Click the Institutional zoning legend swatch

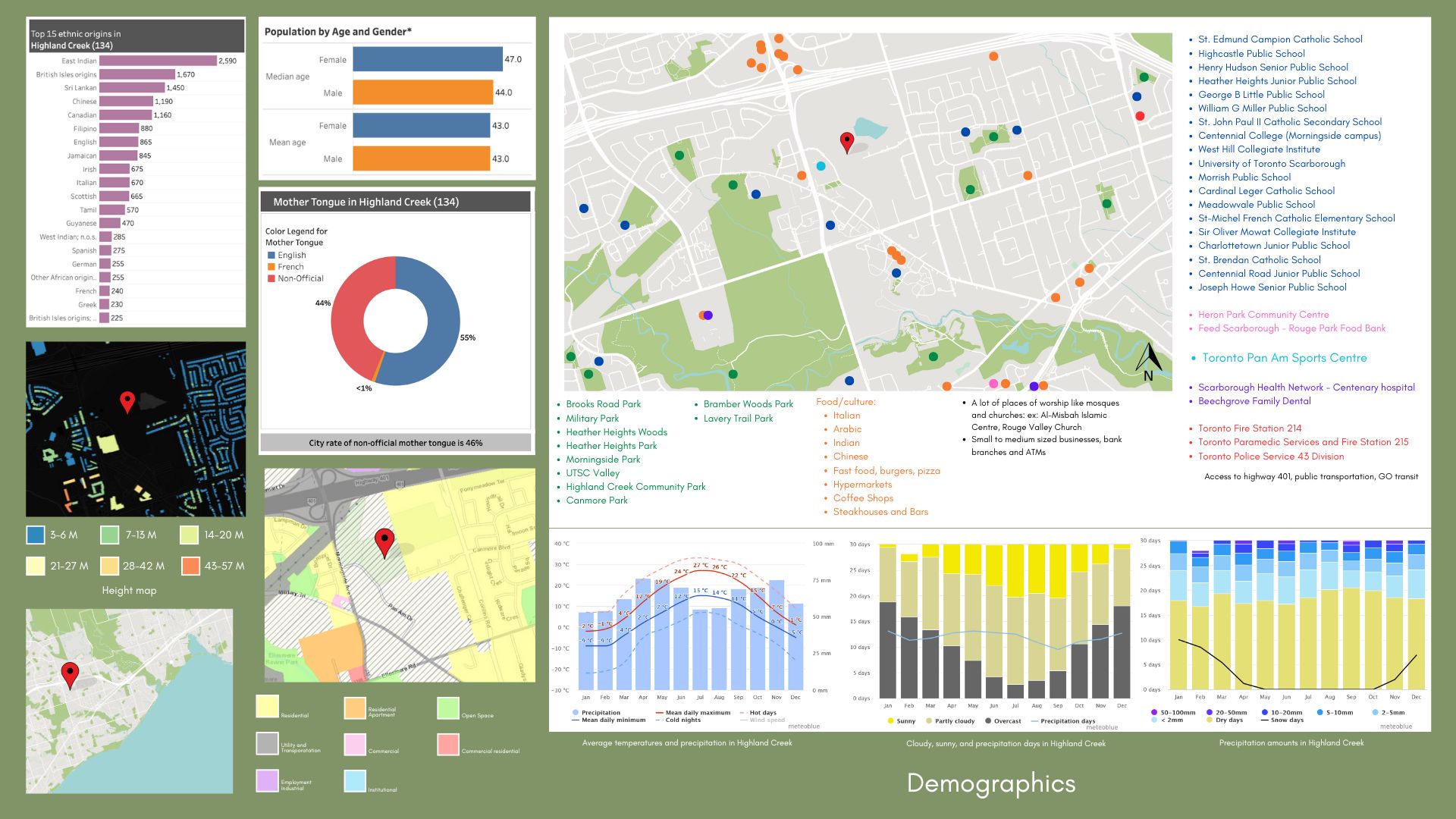[x=355, y=780]
